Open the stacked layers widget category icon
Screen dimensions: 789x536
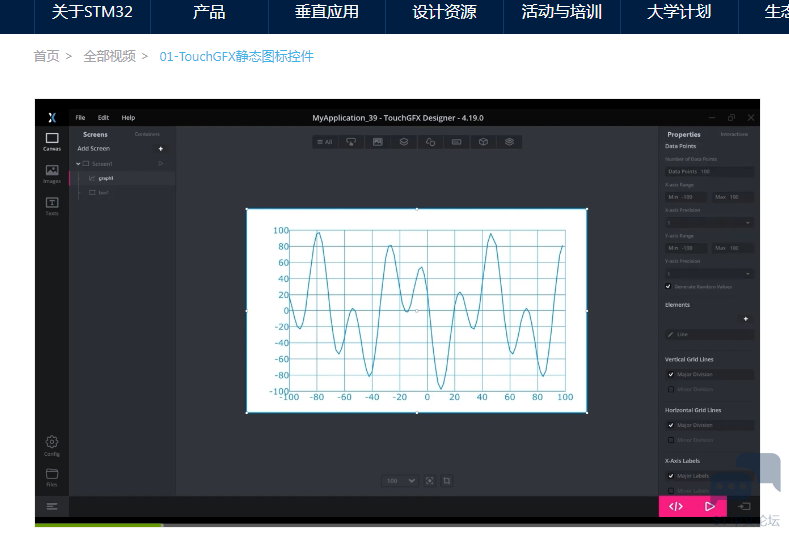509,142
